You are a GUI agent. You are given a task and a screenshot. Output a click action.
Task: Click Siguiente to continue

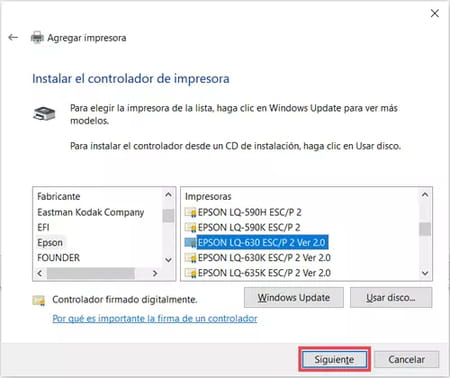click(334, 359)
